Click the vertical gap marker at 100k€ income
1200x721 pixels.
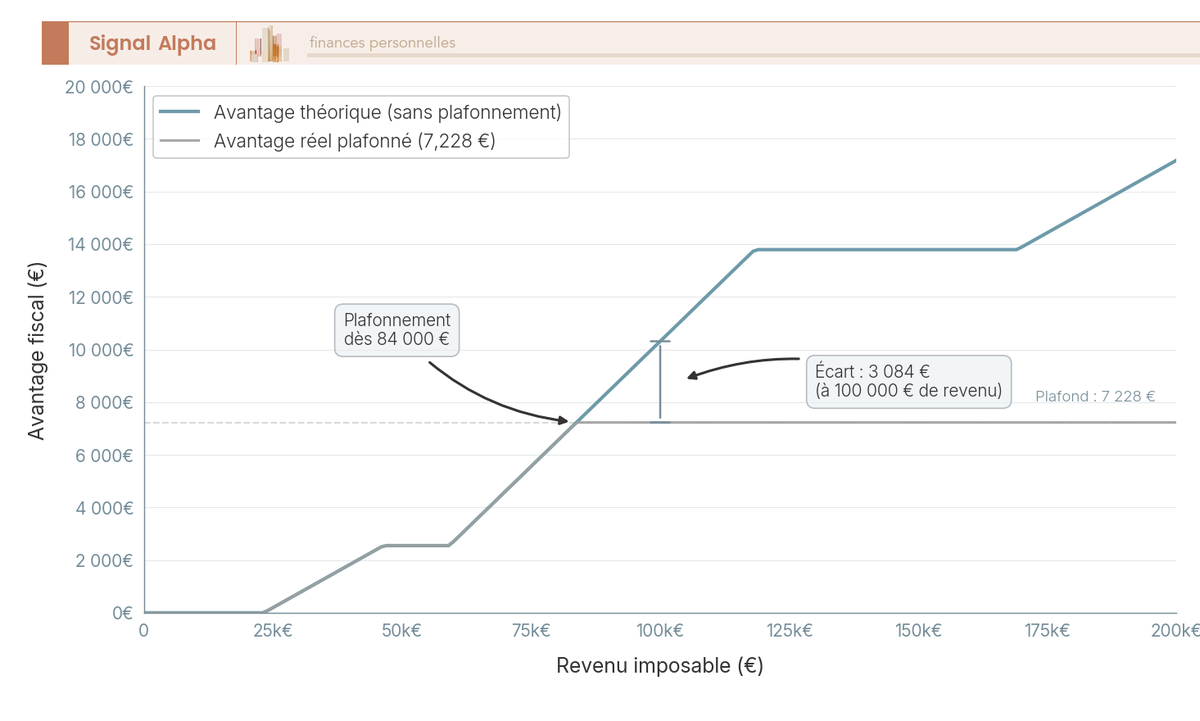(660, 382)
